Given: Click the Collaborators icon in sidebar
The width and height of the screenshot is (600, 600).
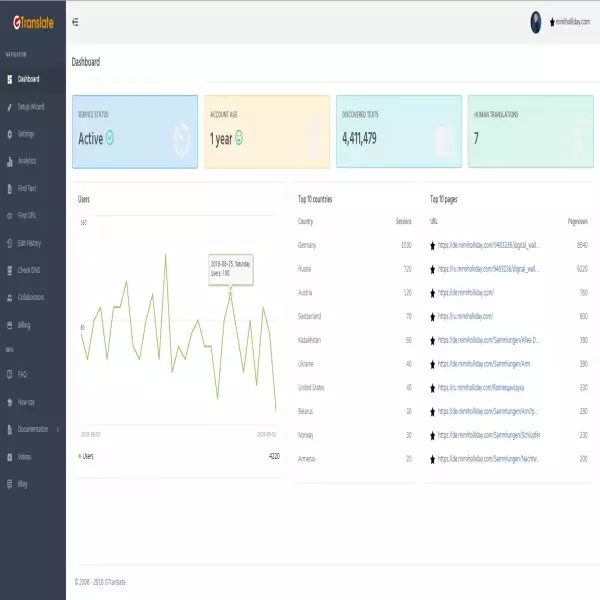Looking at the screenshot, I should tap(9, 297).
